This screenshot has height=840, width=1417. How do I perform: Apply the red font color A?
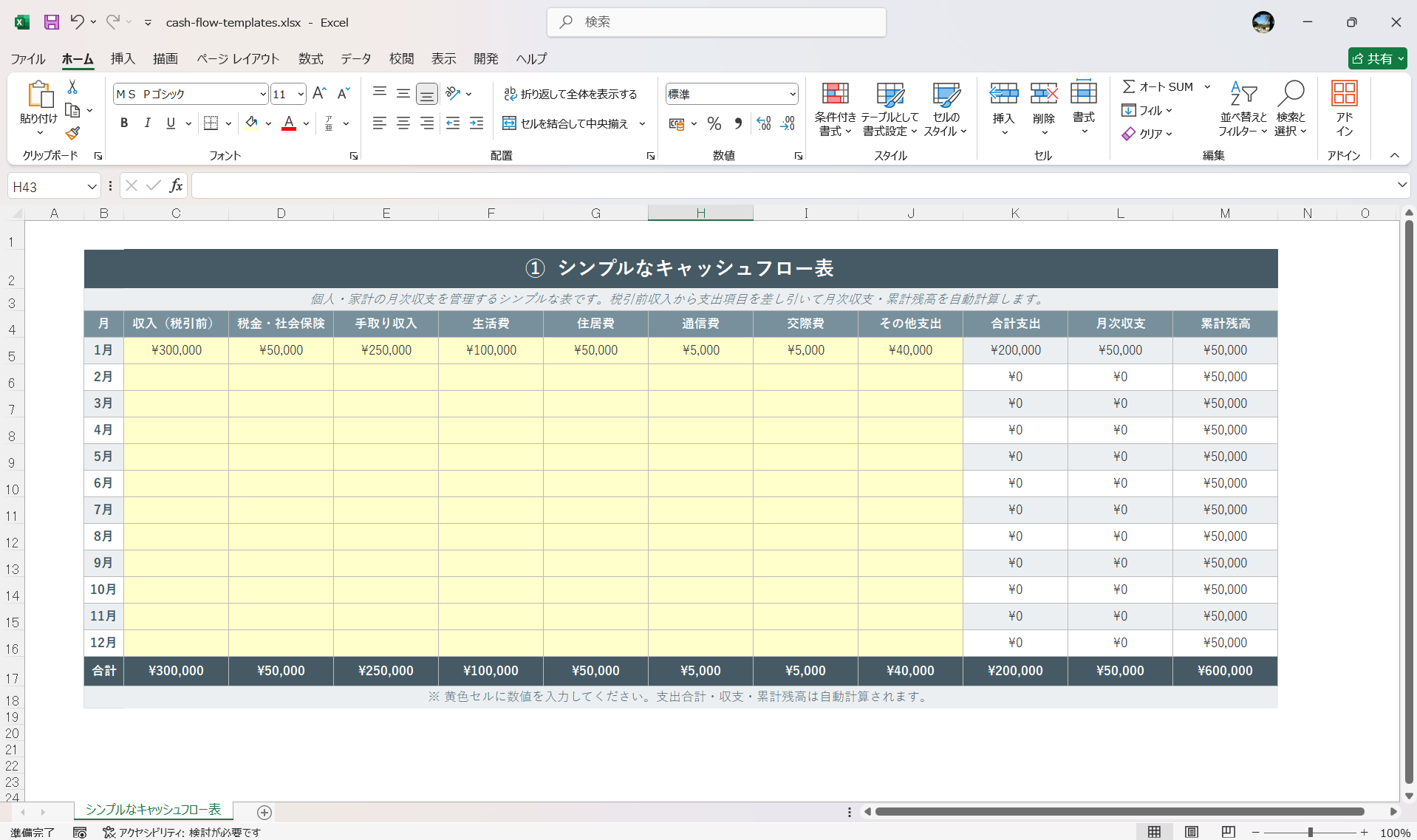[x=289, y=123]
